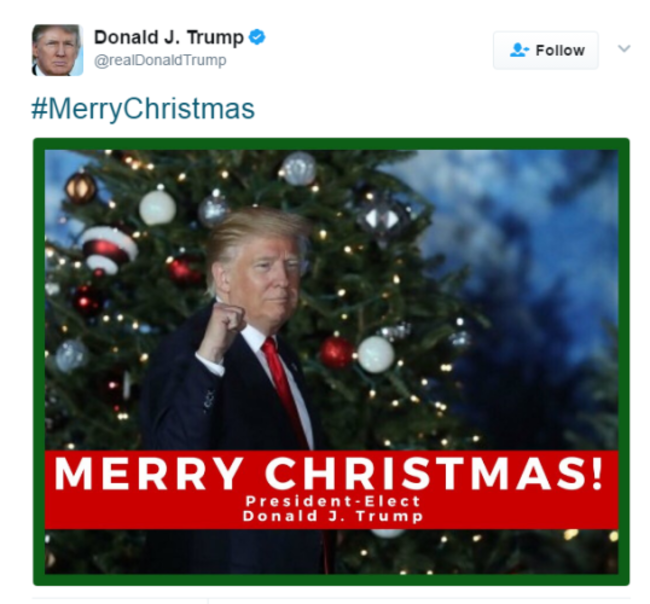Click the person-plus icon inside Follow
The image size is (650, 604).
519,50
